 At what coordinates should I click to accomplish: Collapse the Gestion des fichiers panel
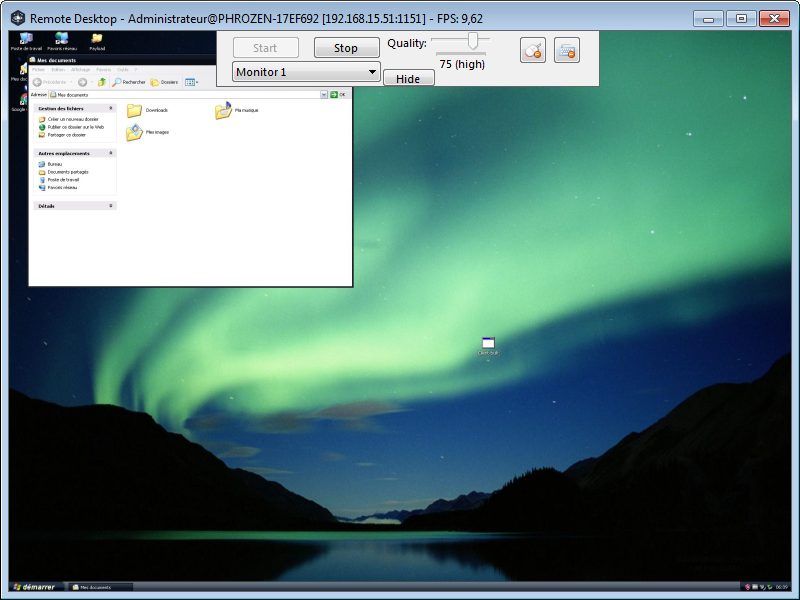point(111,108)
